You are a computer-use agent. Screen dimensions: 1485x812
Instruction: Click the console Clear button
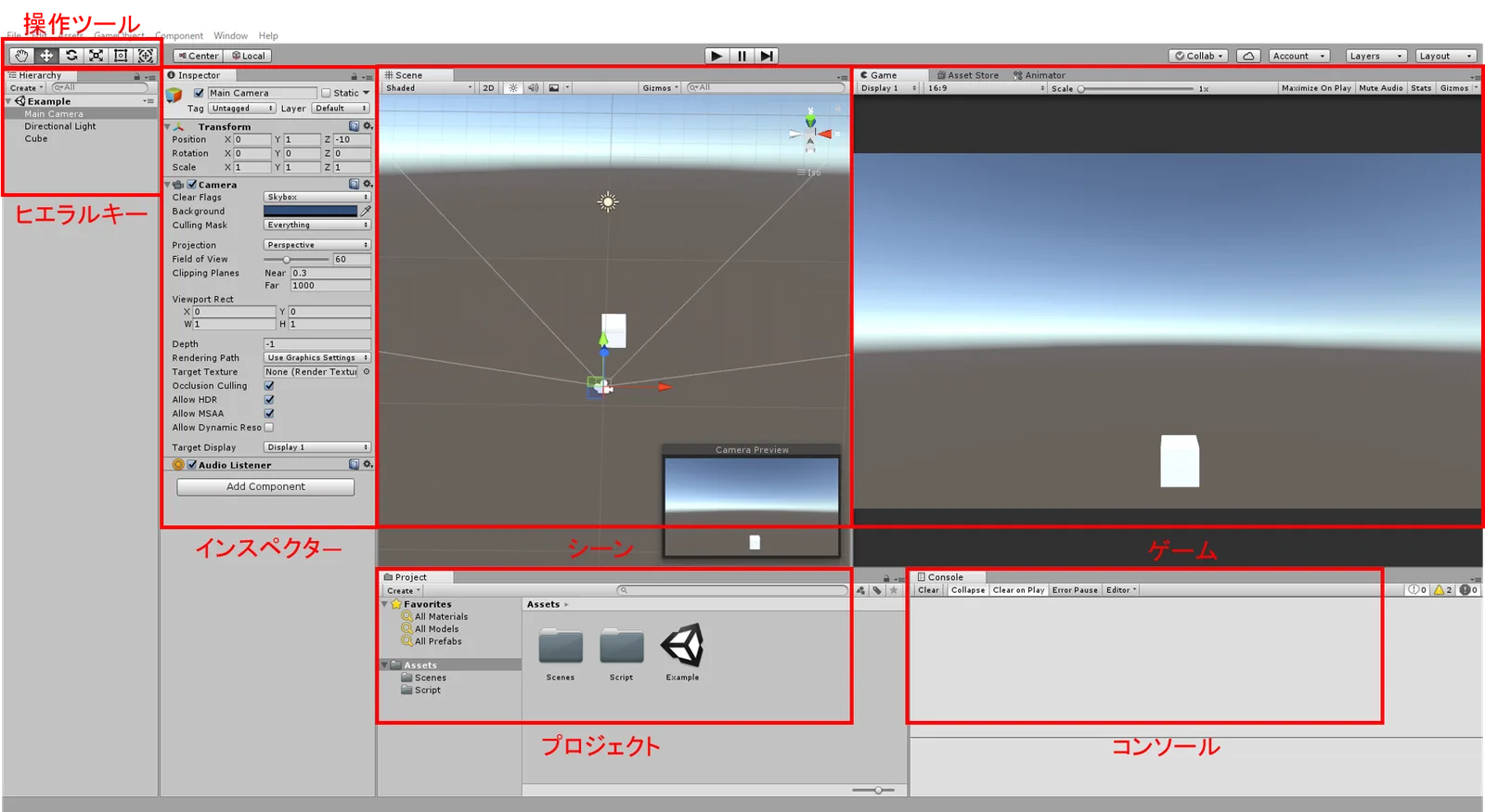tap(928, 590)
